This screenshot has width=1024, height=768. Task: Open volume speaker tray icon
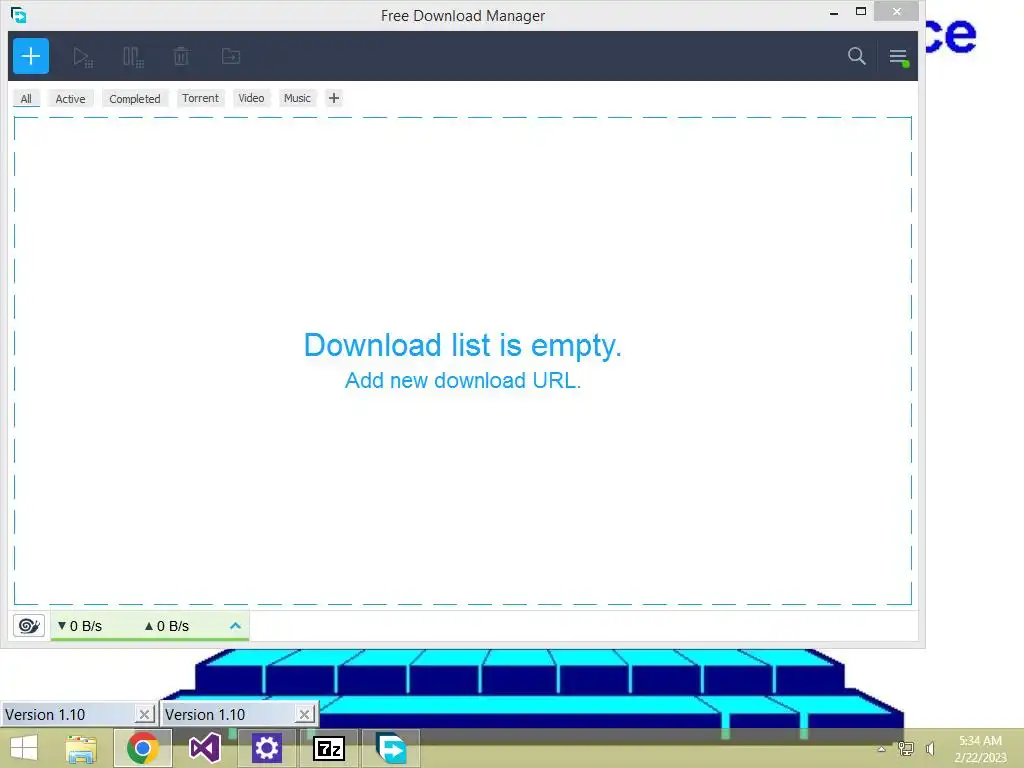[x=930, y=749]
